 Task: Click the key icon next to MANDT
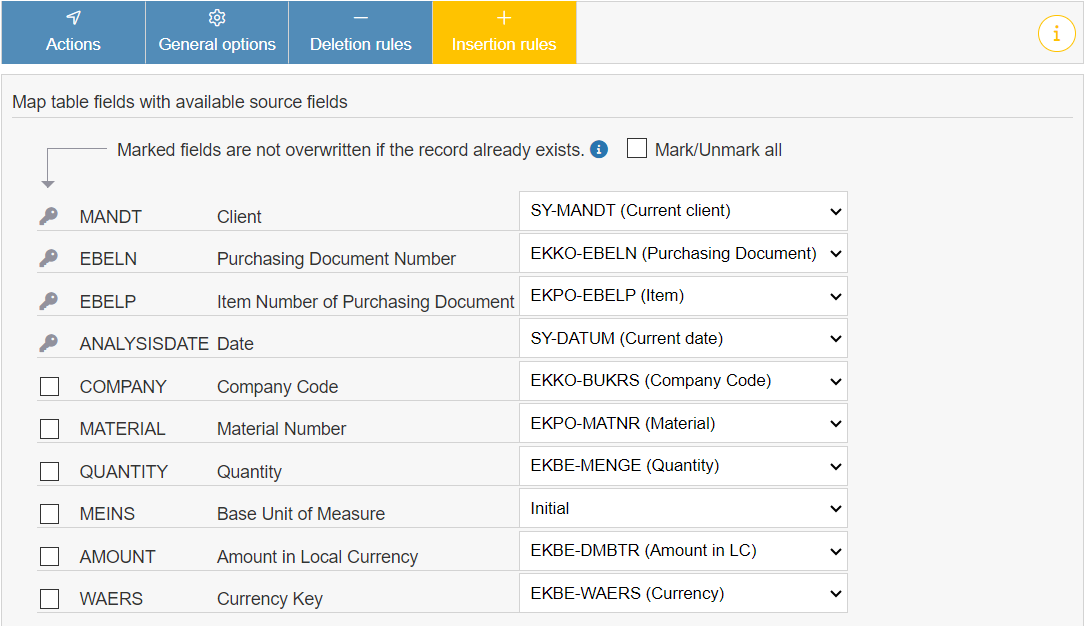tap(49, 216)
